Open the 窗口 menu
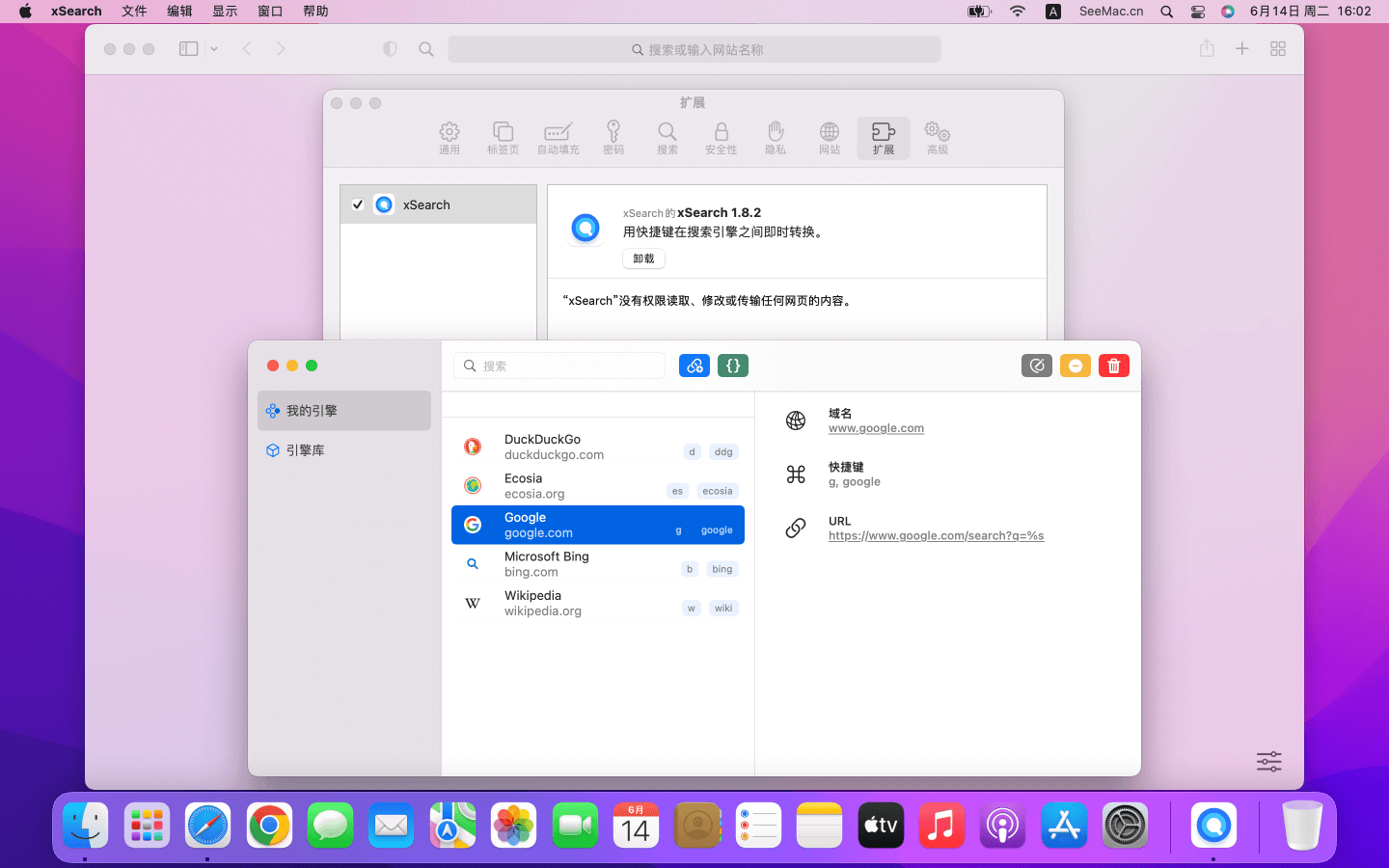Screen dimensions: 1389x868 pyautogui.click(x=270, y=12)
